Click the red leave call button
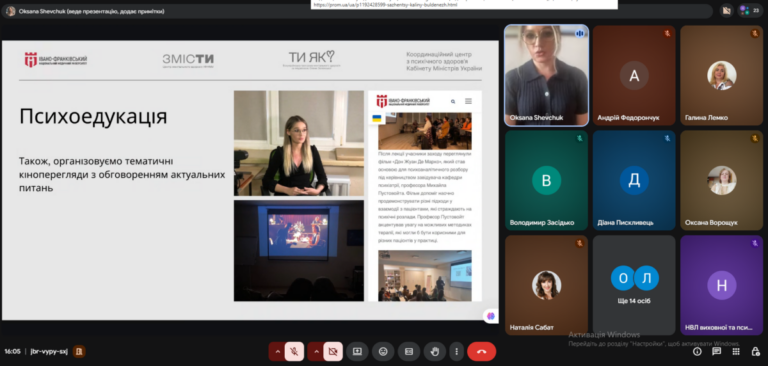 click(x=481, y=351)
